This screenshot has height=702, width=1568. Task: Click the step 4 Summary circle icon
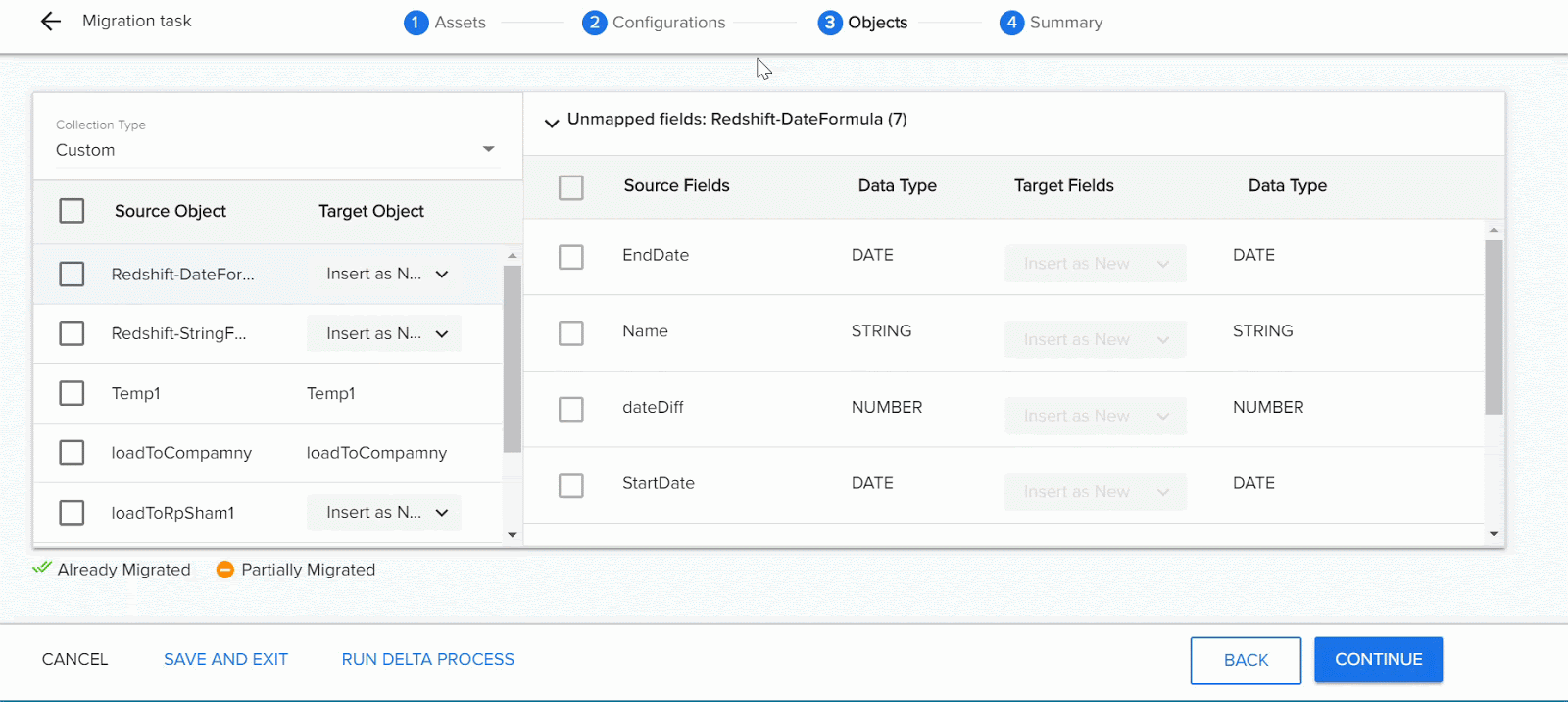tap(1011, 23)
